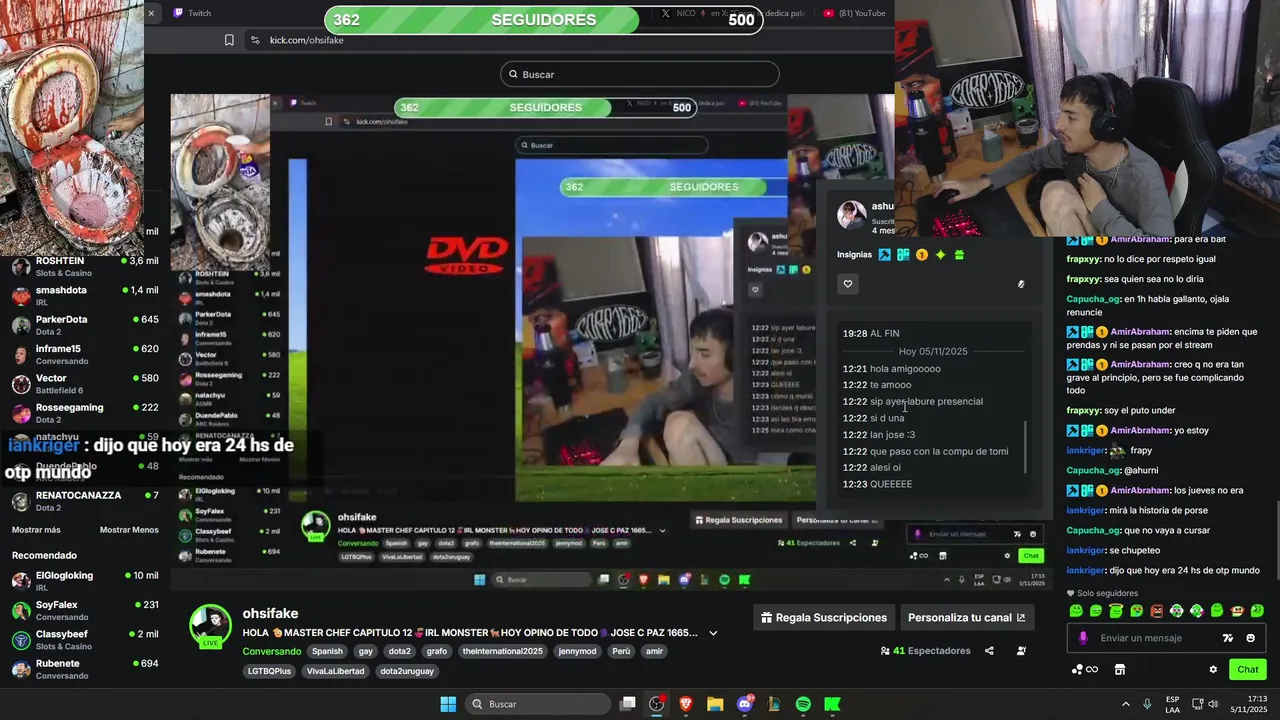The height and width of the screenshot is (720, 1280).
Task: Click Personaliza tu canal button
Action: point(967,618)
